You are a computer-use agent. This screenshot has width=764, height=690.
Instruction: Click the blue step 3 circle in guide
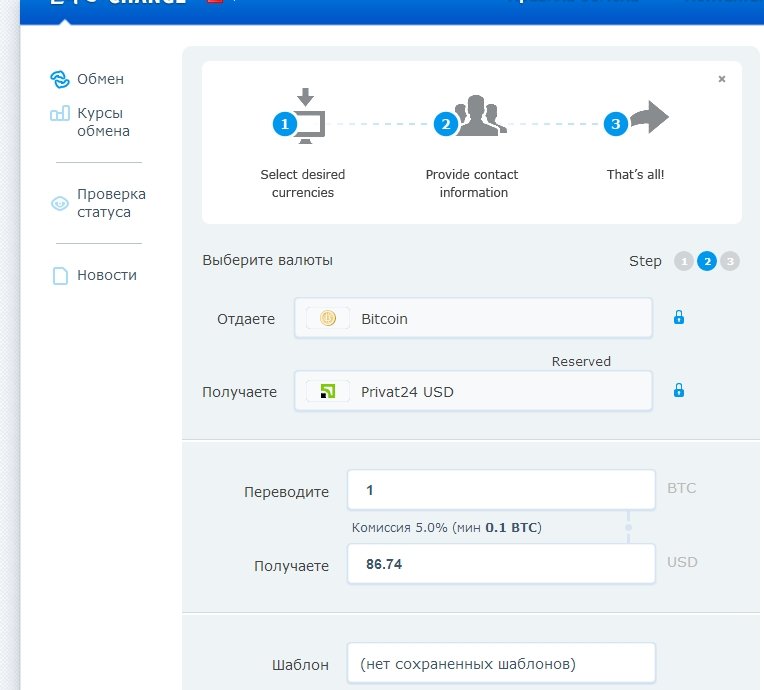(x=616, y=124)
